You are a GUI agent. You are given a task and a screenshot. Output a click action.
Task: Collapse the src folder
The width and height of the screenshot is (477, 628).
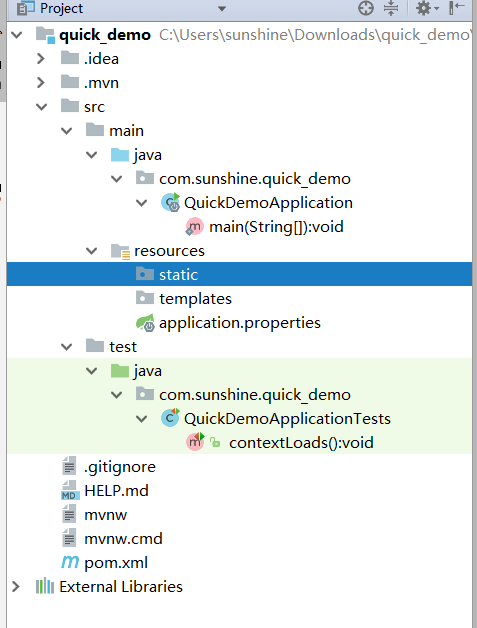[42, 107]
